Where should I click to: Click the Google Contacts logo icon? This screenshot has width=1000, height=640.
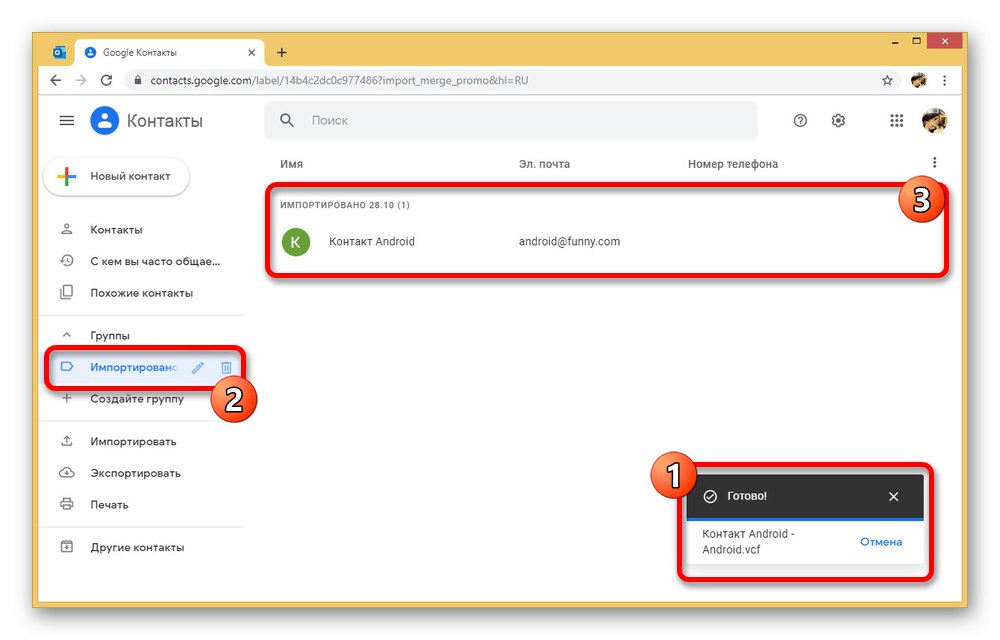click(105, 120)
